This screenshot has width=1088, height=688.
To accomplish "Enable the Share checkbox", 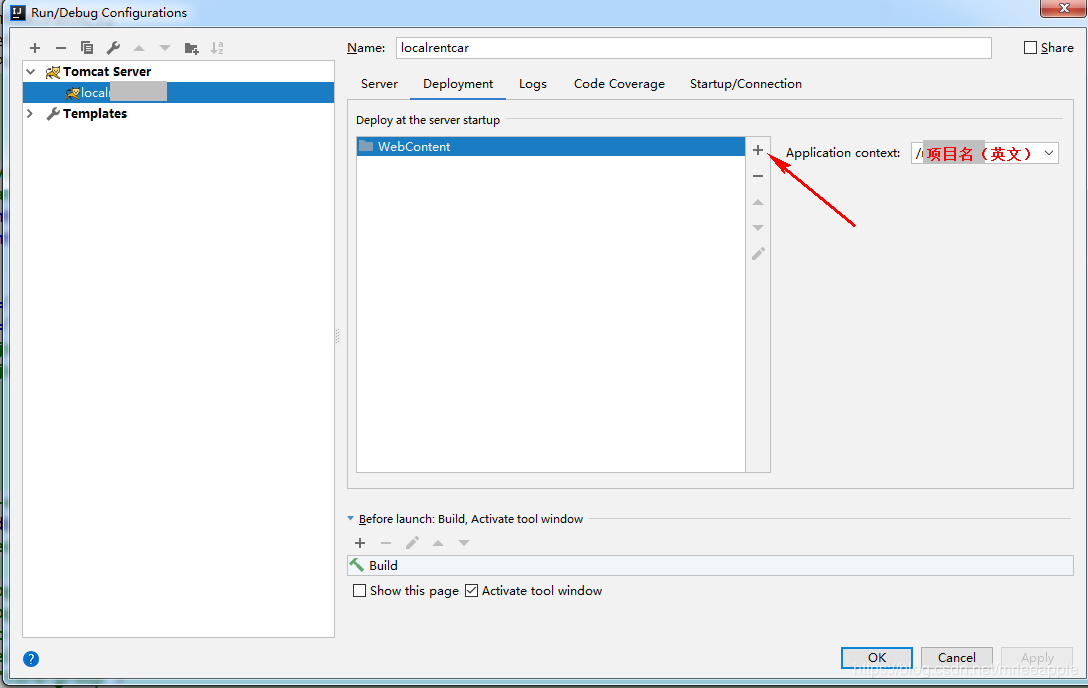I will 1030,47.
